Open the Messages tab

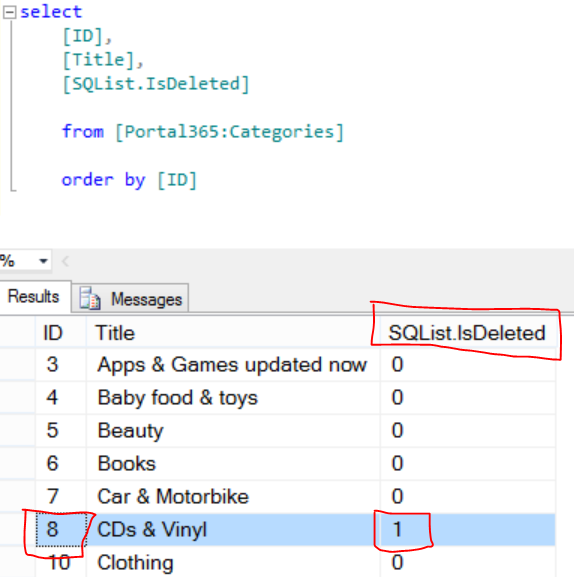130,299
